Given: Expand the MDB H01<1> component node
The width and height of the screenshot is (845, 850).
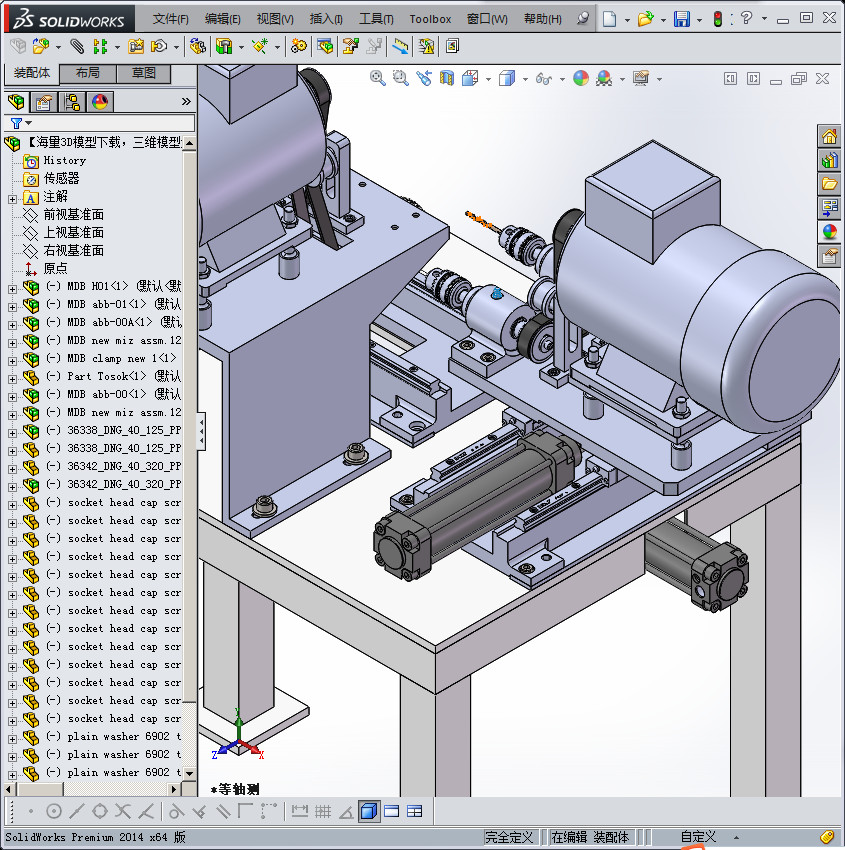Looking at the screenshot, I should [x=12, y=289].
